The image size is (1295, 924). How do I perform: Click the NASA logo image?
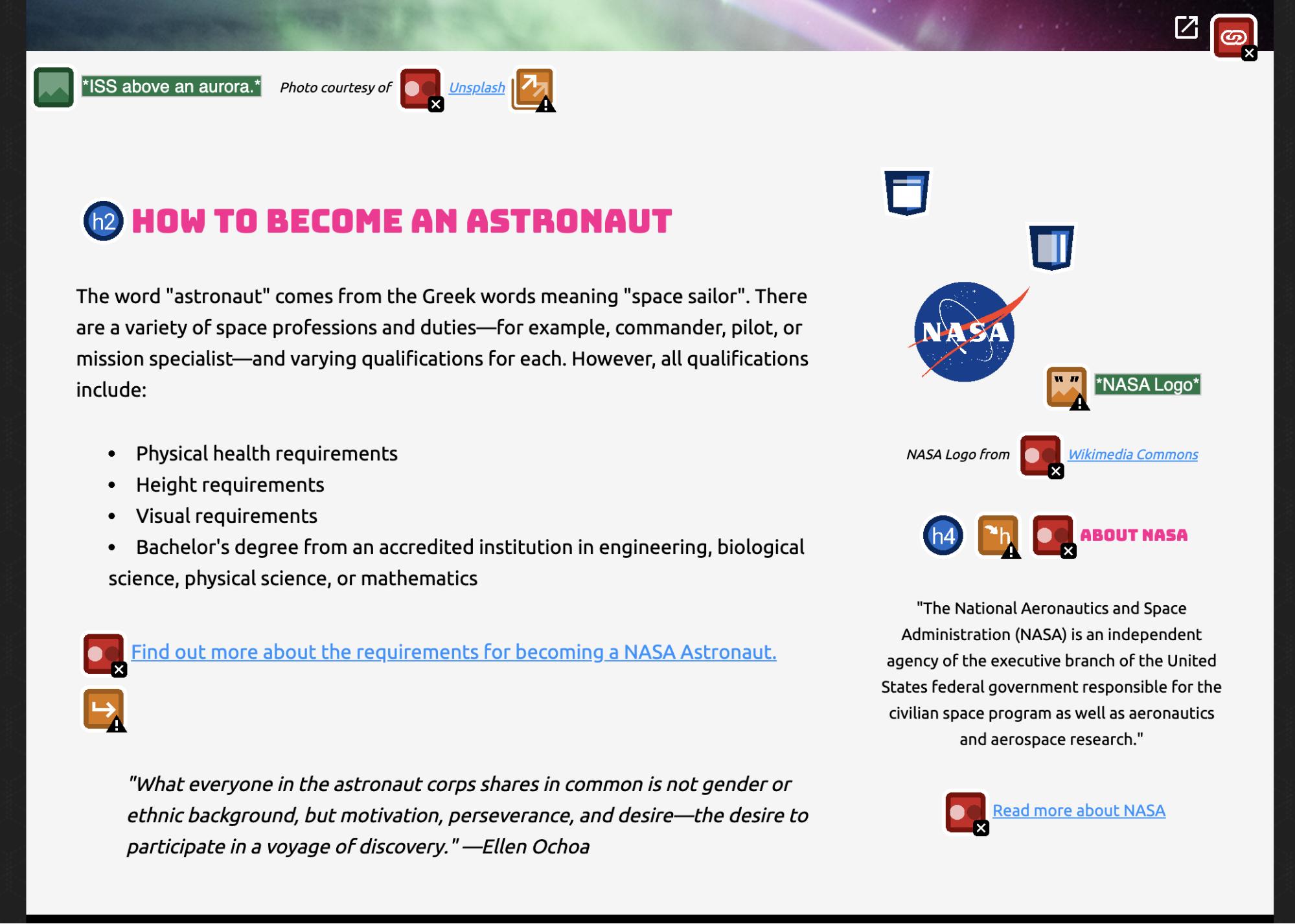click(x=965, y=332)
